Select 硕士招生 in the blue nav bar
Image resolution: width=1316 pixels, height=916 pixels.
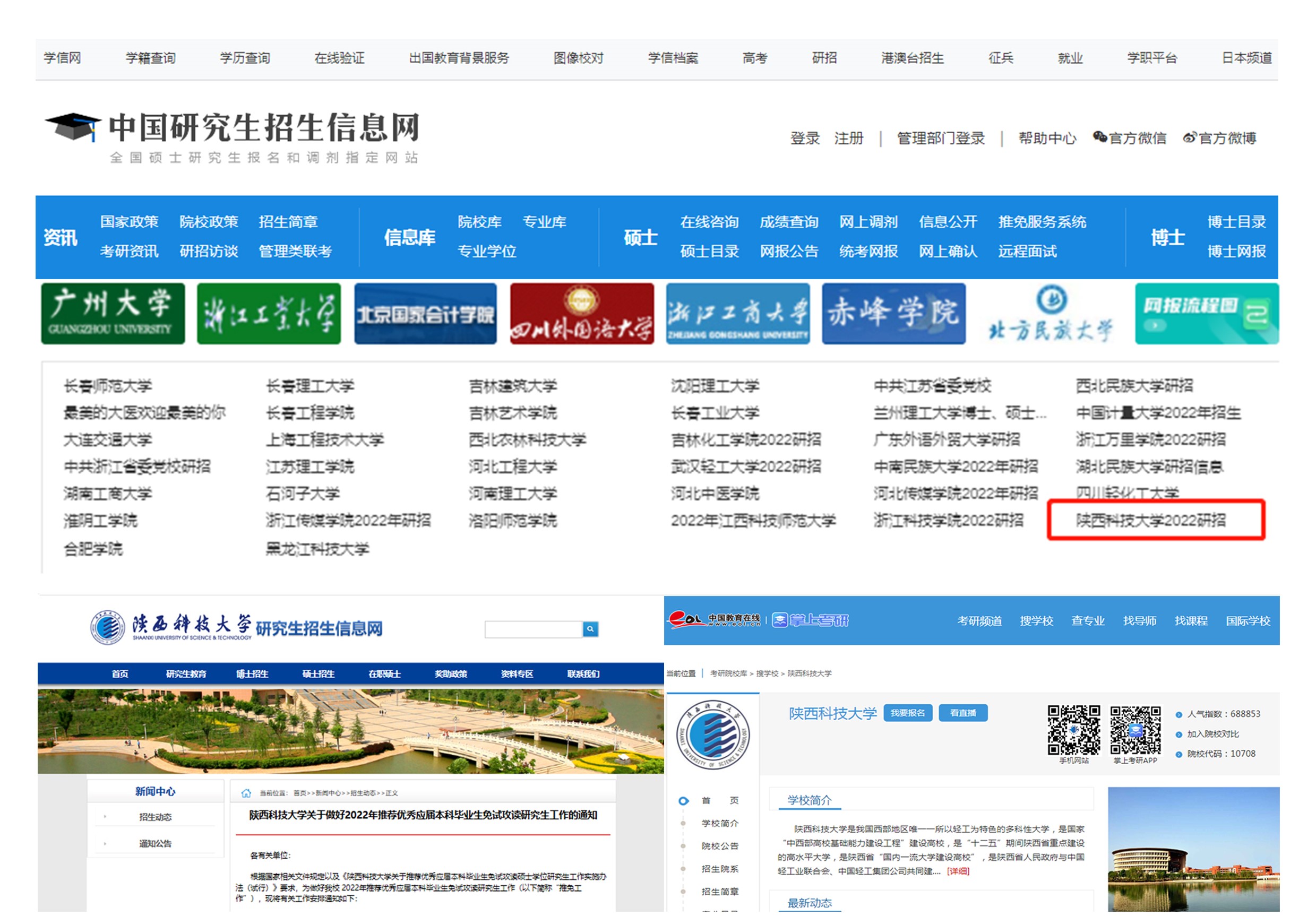[318, 673]
